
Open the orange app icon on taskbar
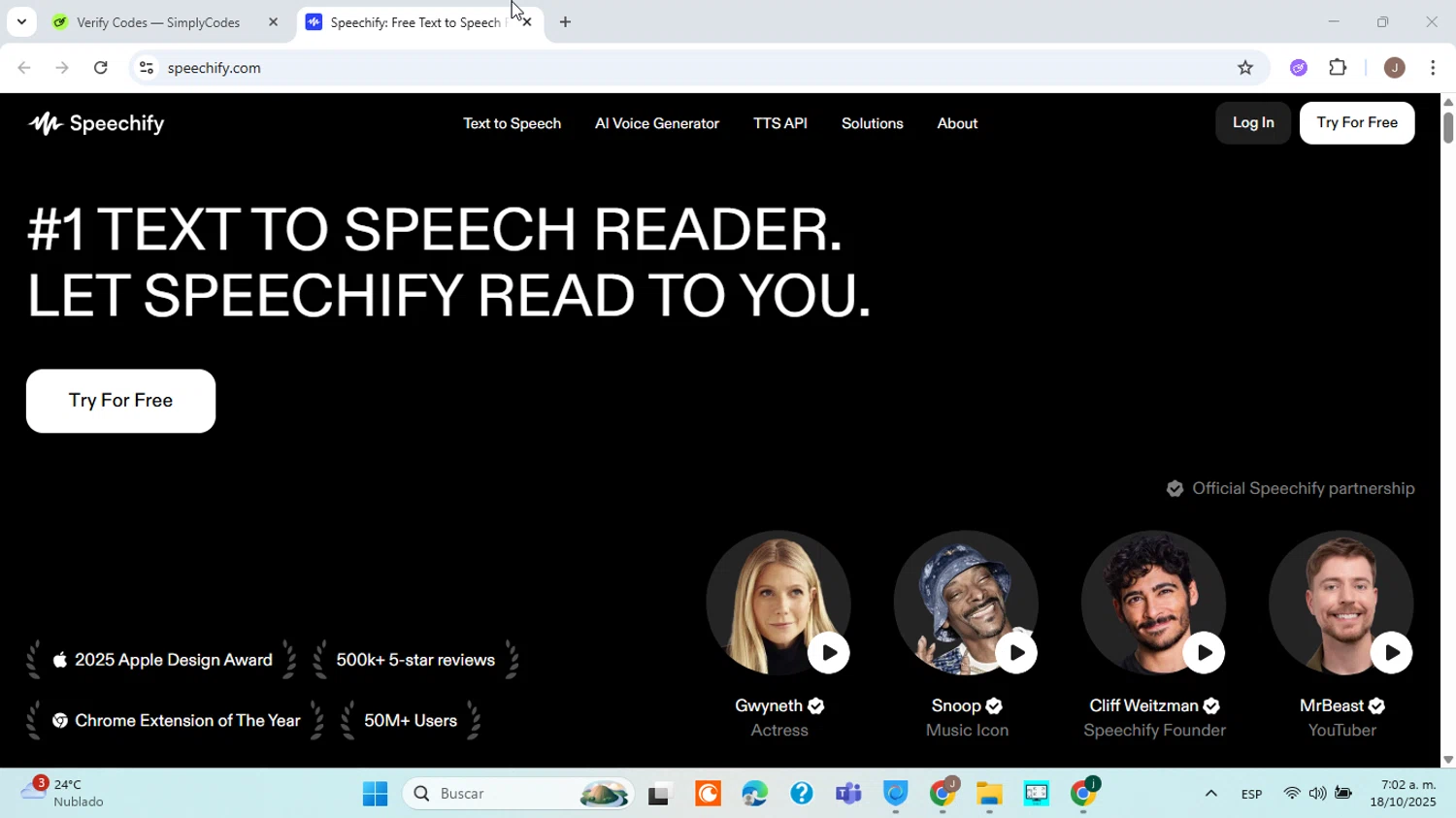(x=708, y=794)
